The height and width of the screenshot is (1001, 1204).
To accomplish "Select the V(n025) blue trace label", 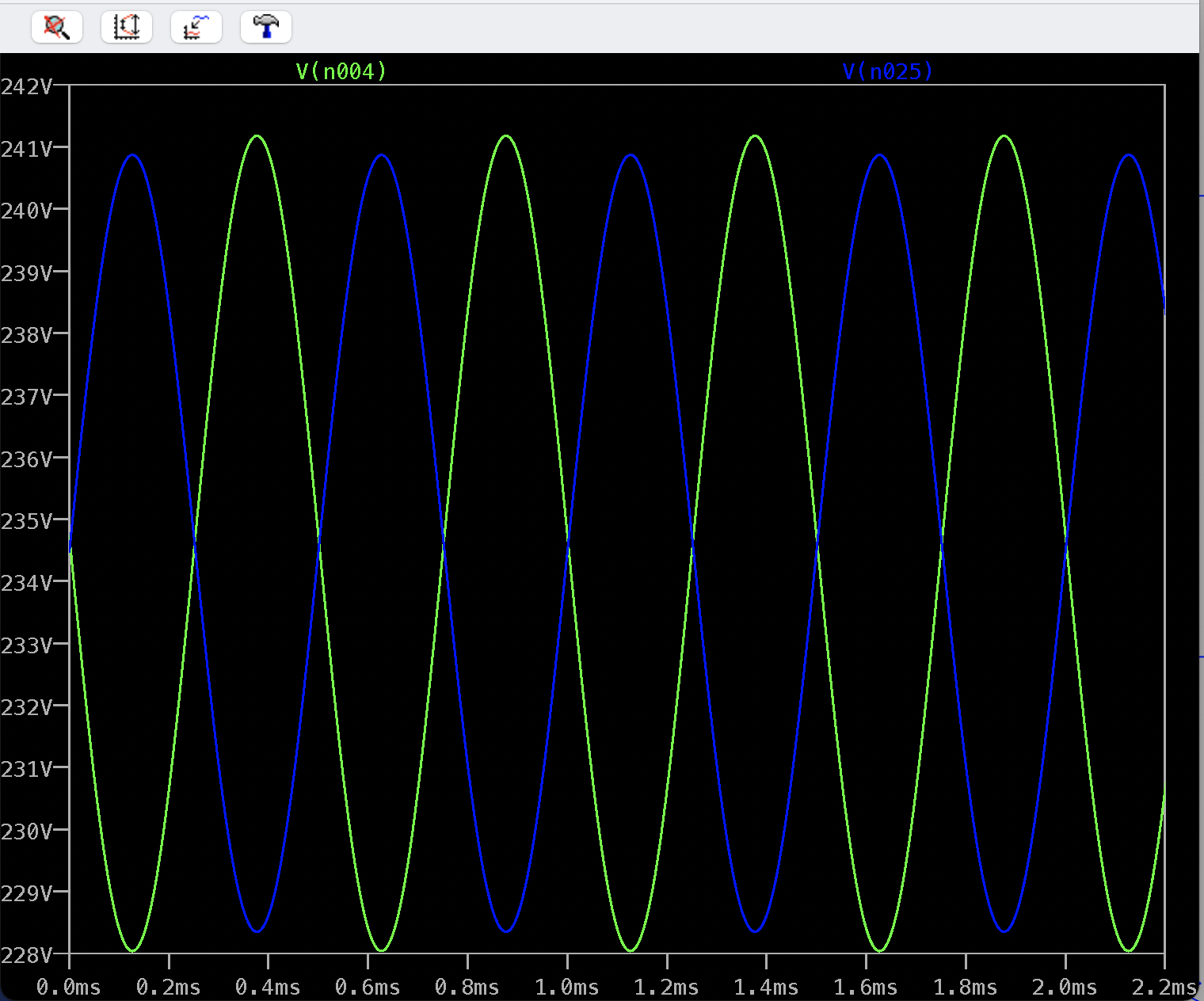I will [x=888, y=72].
